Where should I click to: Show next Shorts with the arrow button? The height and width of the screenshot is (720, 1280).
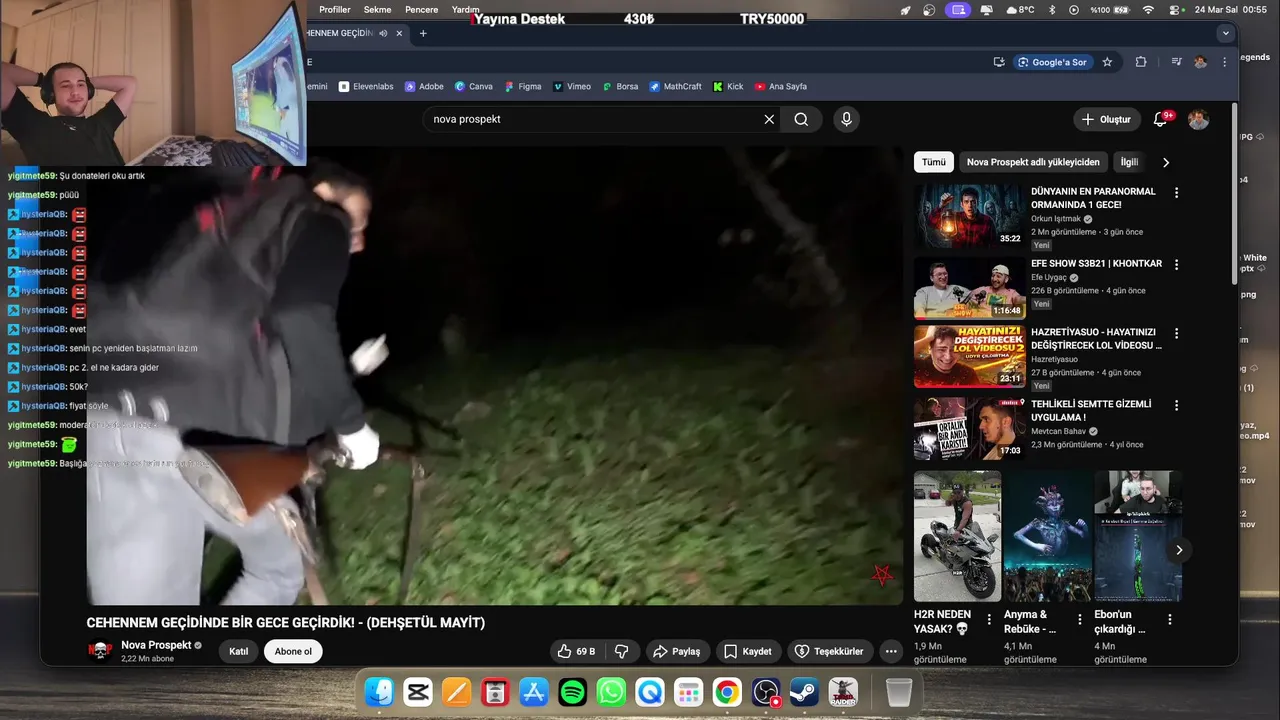1179,549
